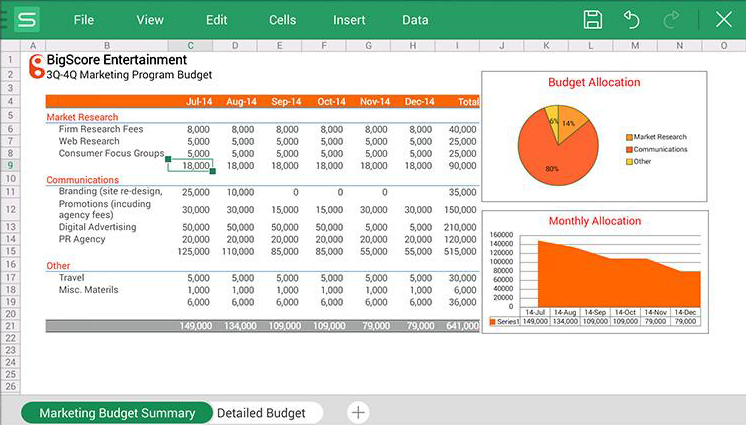Image resolution: width=746 pixels, height=425 pixels.
Task: Open the Edit menu
Action: (216, 20)
